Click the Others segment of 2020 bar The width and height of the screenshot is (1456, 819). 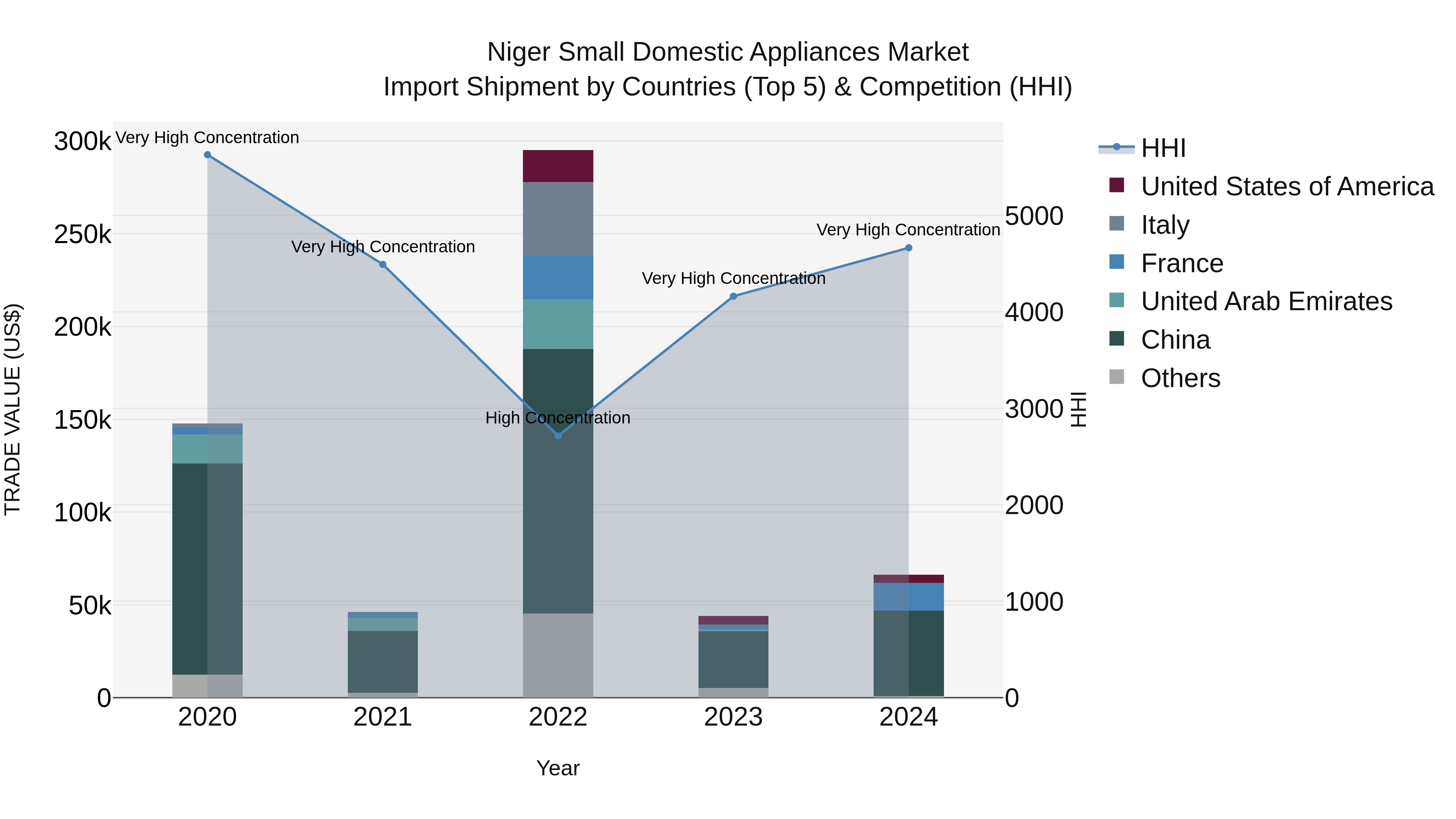pos(207,686)
